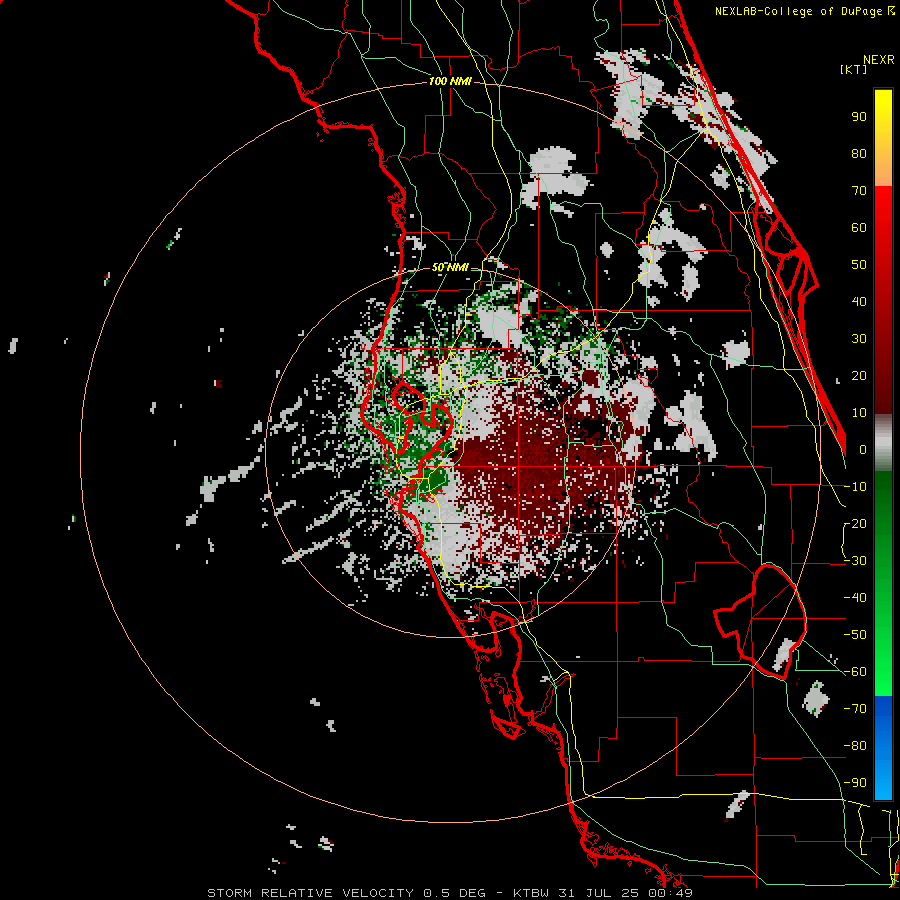
Task: Click the -60 knot scale label
Action: 855,672
